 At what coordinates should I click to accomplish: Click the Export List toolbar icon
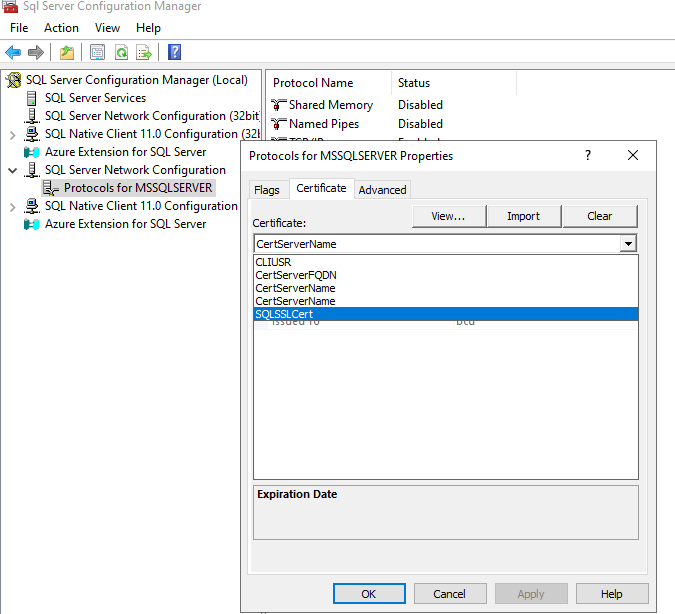click(x=144, y=52)
